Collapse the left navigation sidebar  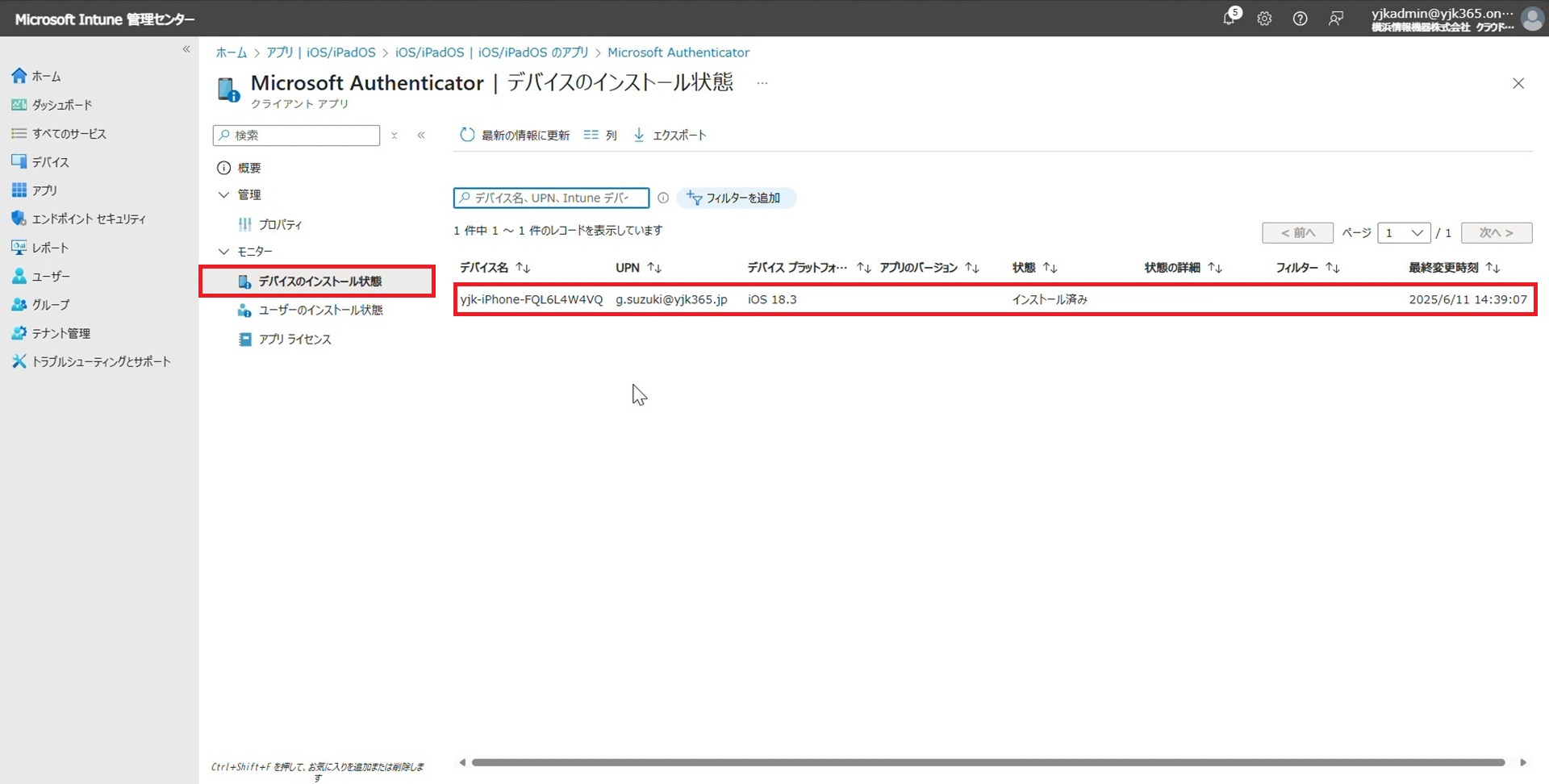coord(186,49)
